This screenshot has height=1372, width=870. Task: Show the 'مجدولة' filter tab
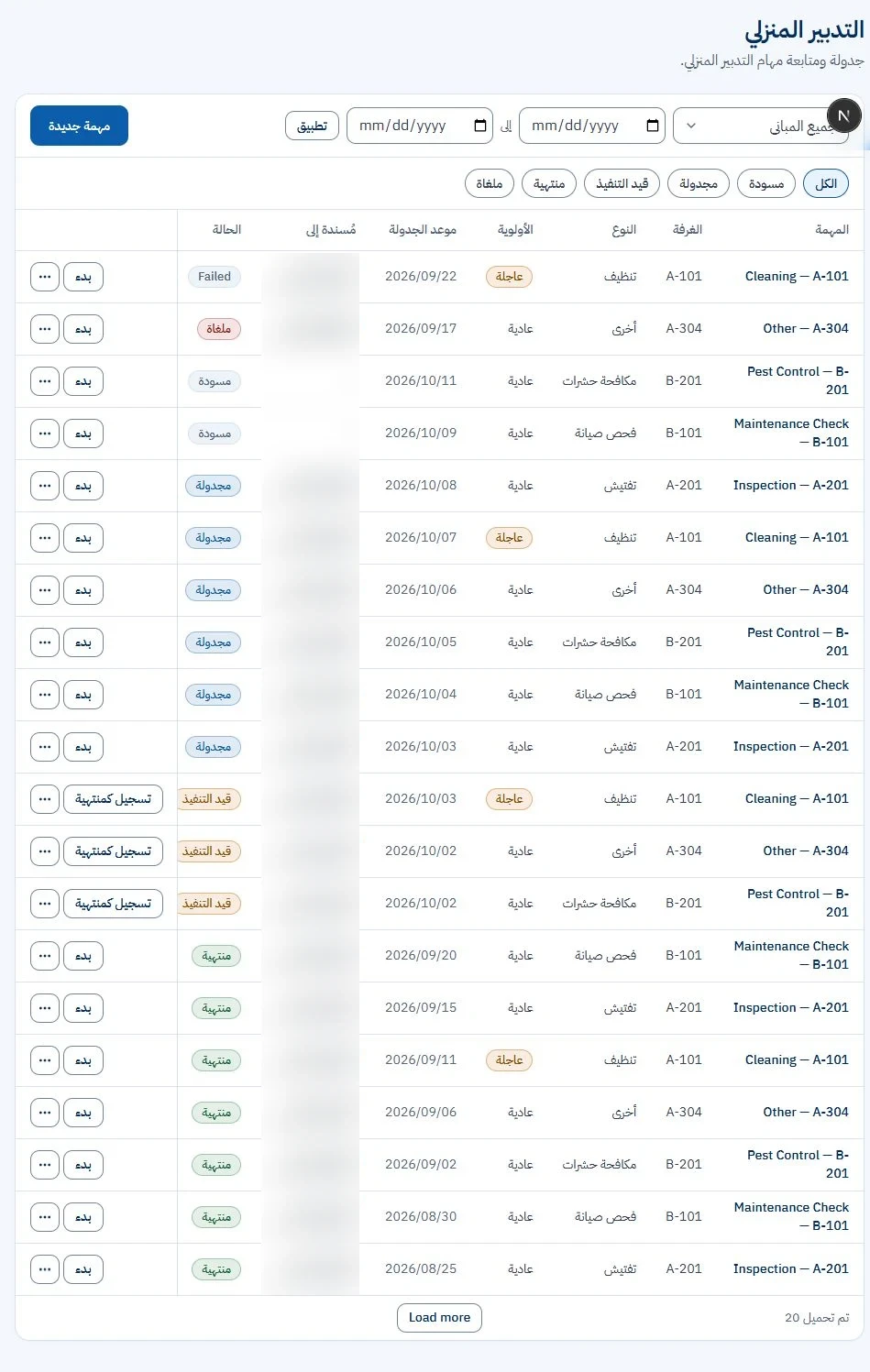click(x=699, y=183)
